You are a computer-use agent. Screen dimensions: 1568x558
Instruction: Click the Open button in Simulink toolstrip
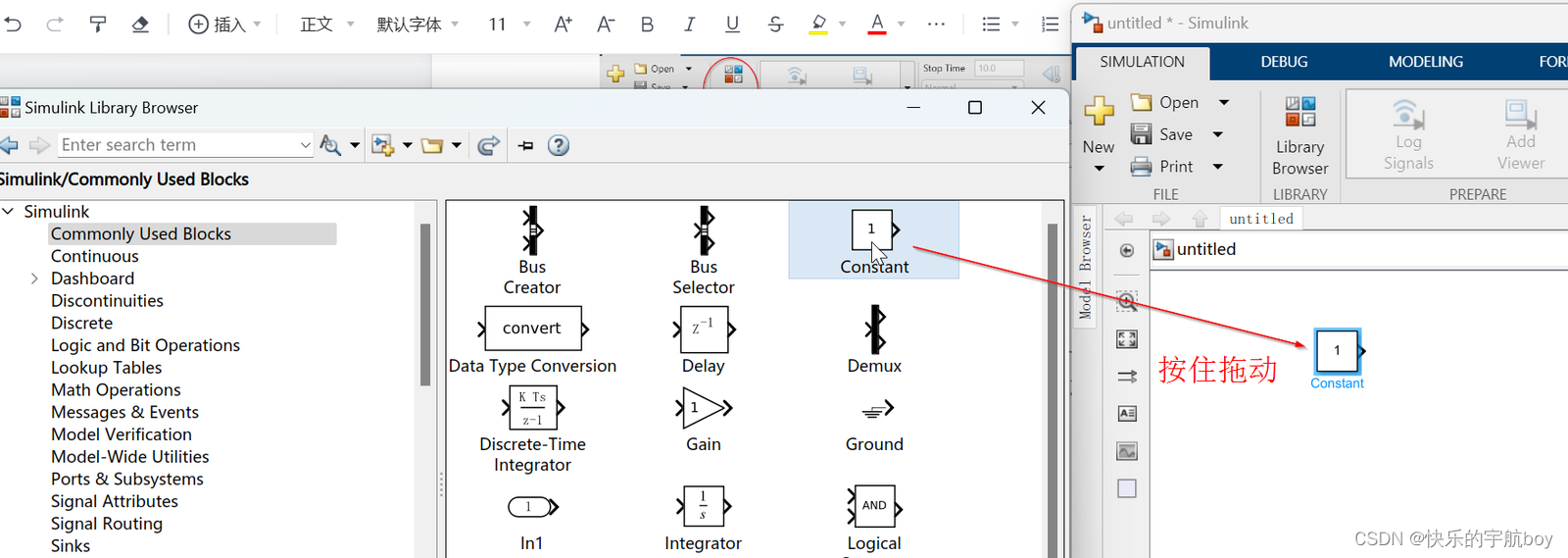pos(1165,102)
